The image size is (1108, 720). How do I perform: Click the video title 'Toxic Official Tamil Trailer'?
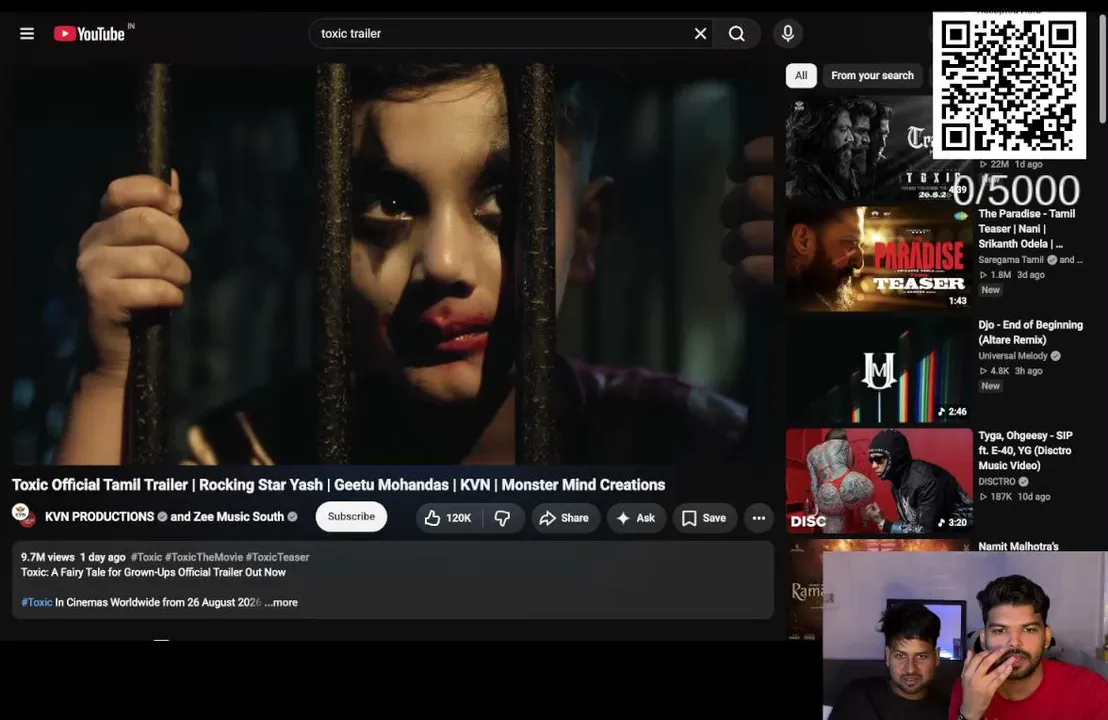[338, 485]
